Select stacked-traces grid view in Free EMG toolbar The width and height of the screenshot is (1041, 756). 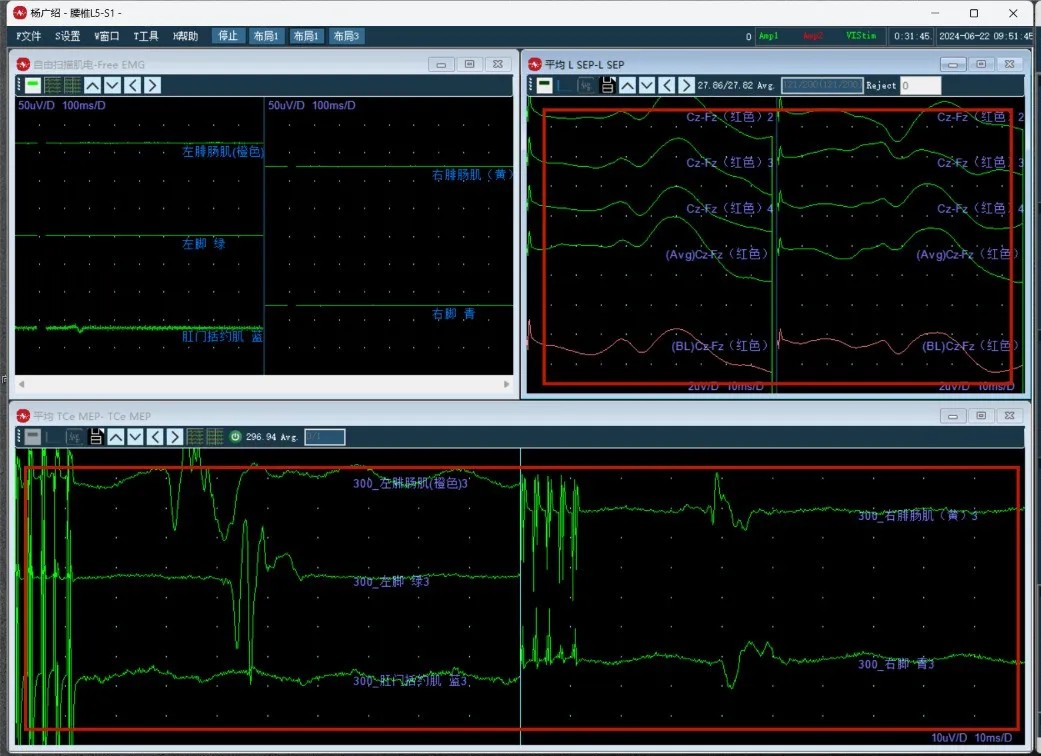(53, 85)
